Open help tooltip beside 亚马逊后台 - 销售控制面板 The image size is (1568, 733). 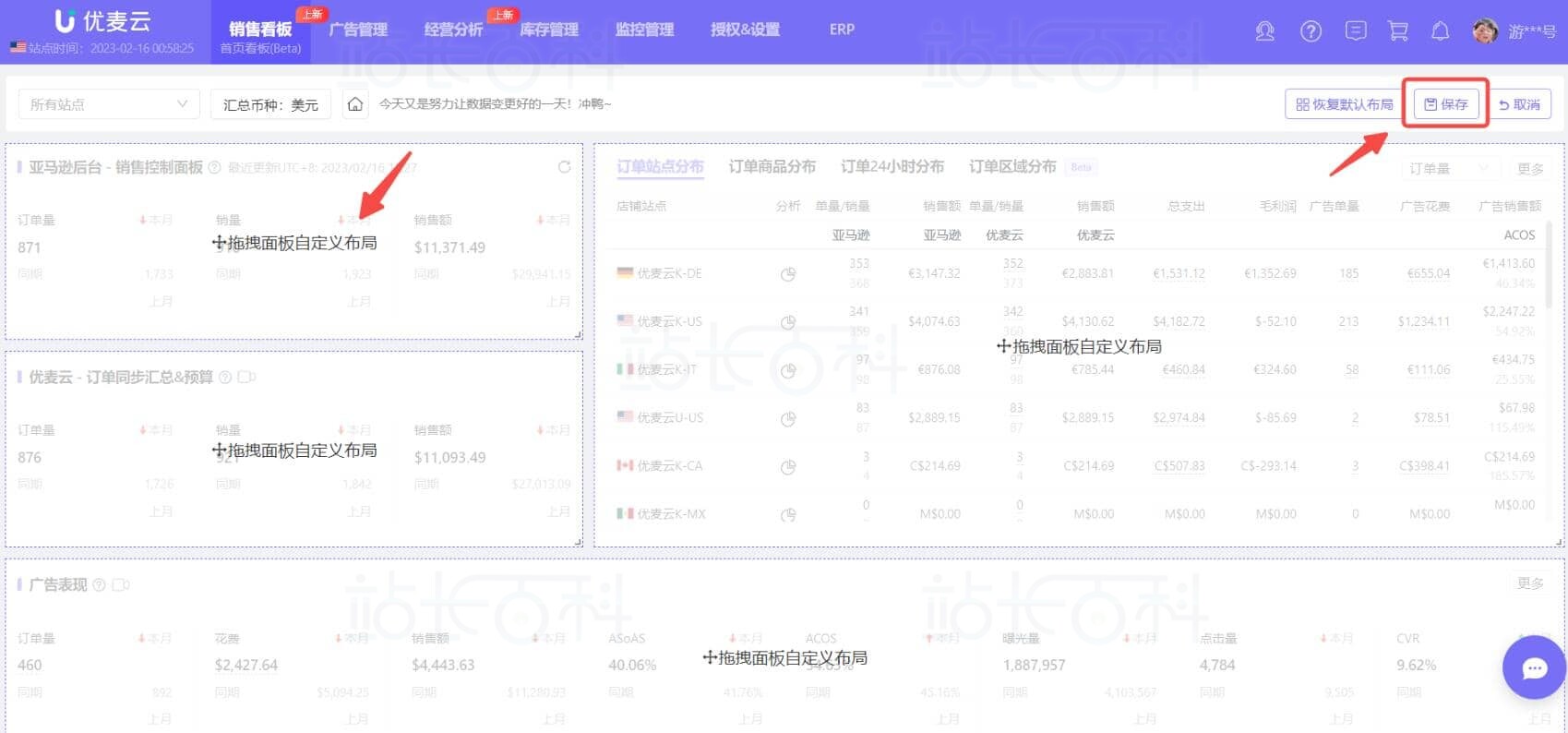click(x=214, y=167)
